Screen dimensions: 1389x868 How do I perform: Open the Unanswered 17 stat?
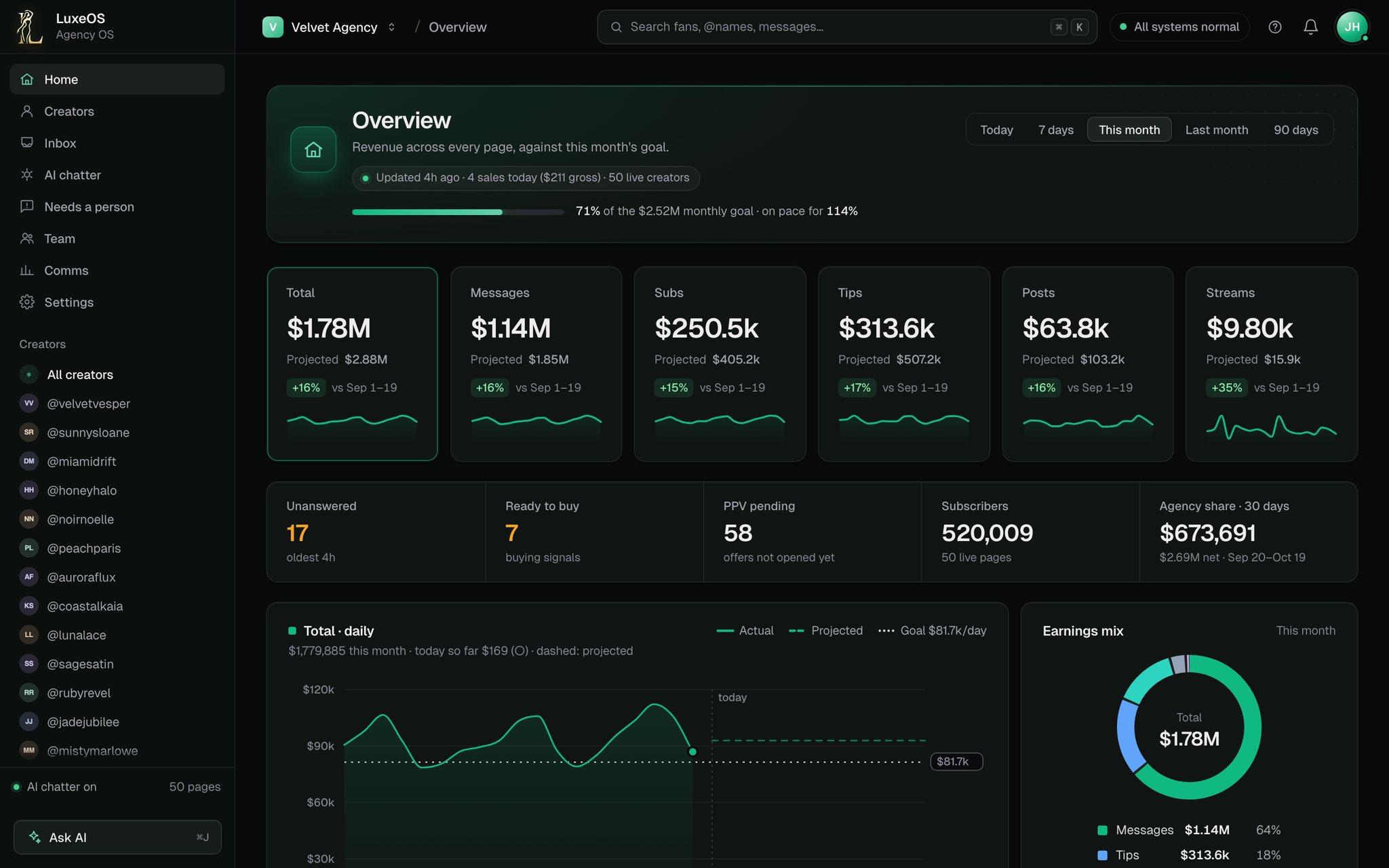tap(376, 532)
